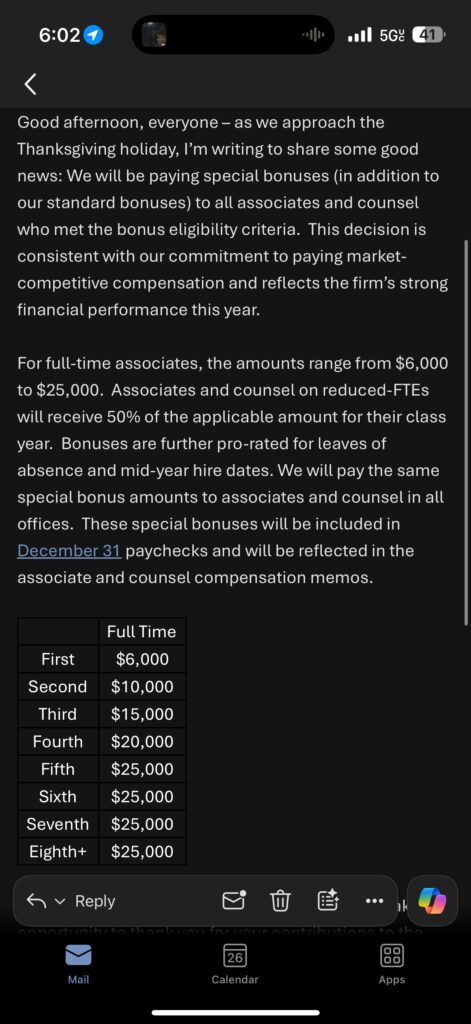Expand reply options dropdown chevron
The width and height of the screenshot is (471, 1024).
pyautogui.click(x=59, y=902)
